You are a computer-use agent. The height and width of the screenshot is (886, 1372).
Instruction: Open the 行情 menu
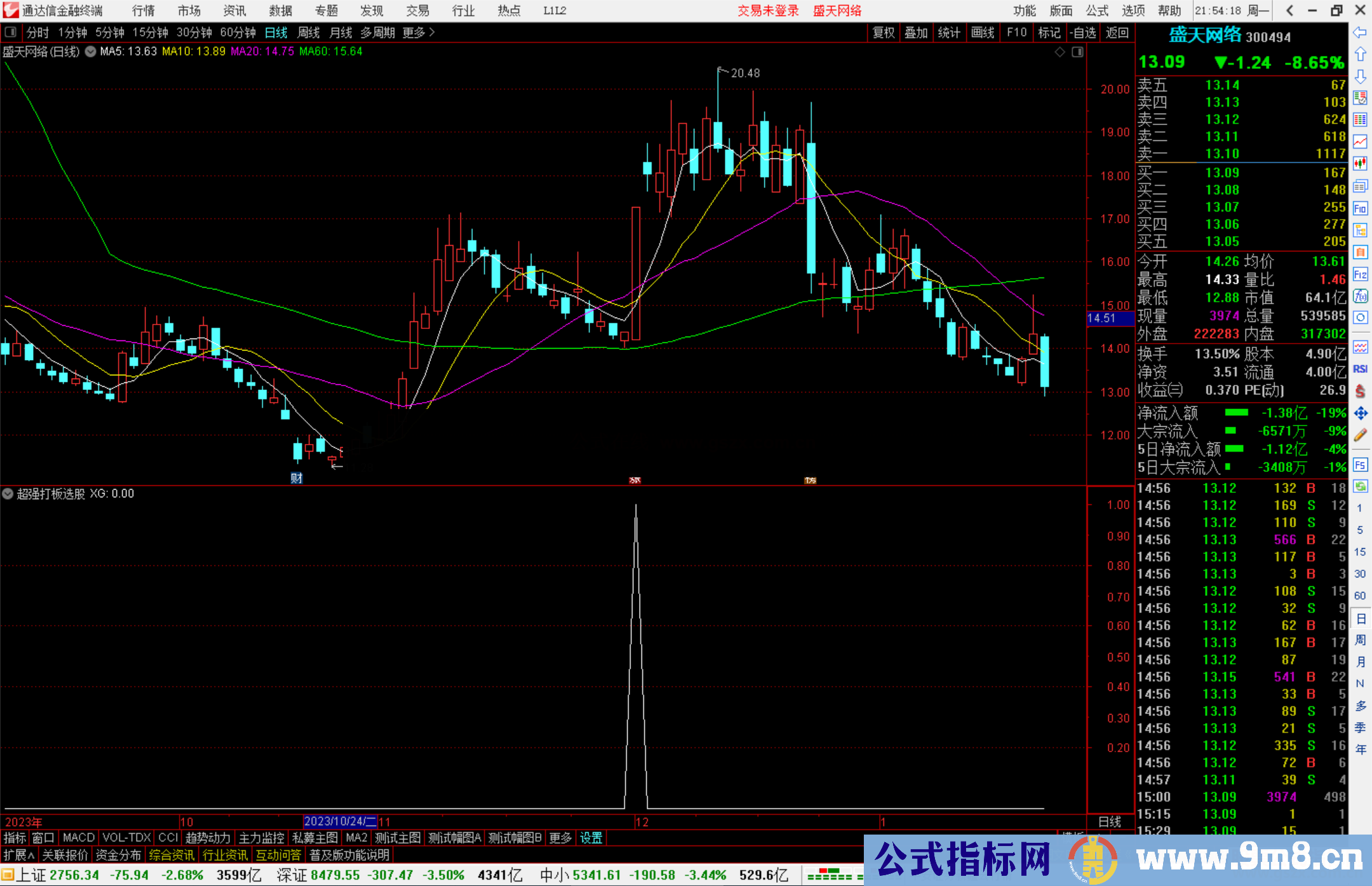(x=143, y=11)
